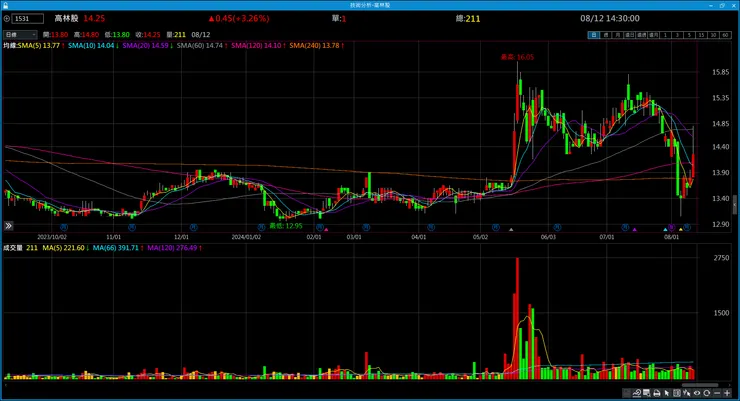This screenshot has width=740, height=401.
Task: Select the 3-minute interval tab
Action: [677, 35]
